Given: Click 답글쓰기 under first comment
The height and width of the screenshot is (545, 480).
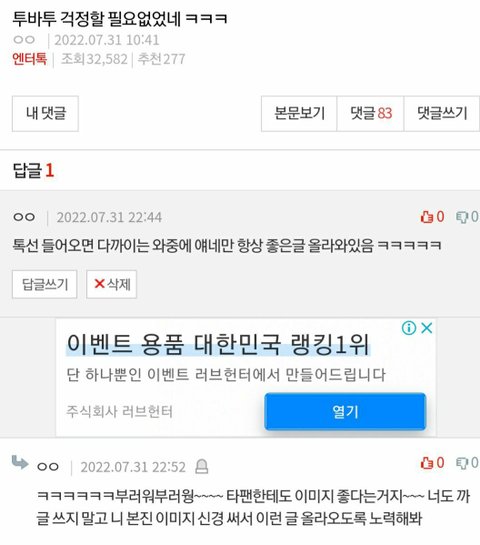Looking at the screenshot, I should tap(44, 284).
